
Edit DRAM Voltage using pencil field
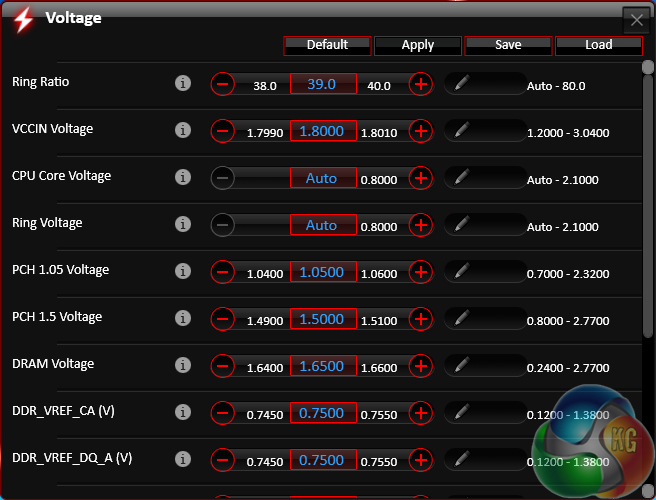pyautogui.click(x=485, y=365)
